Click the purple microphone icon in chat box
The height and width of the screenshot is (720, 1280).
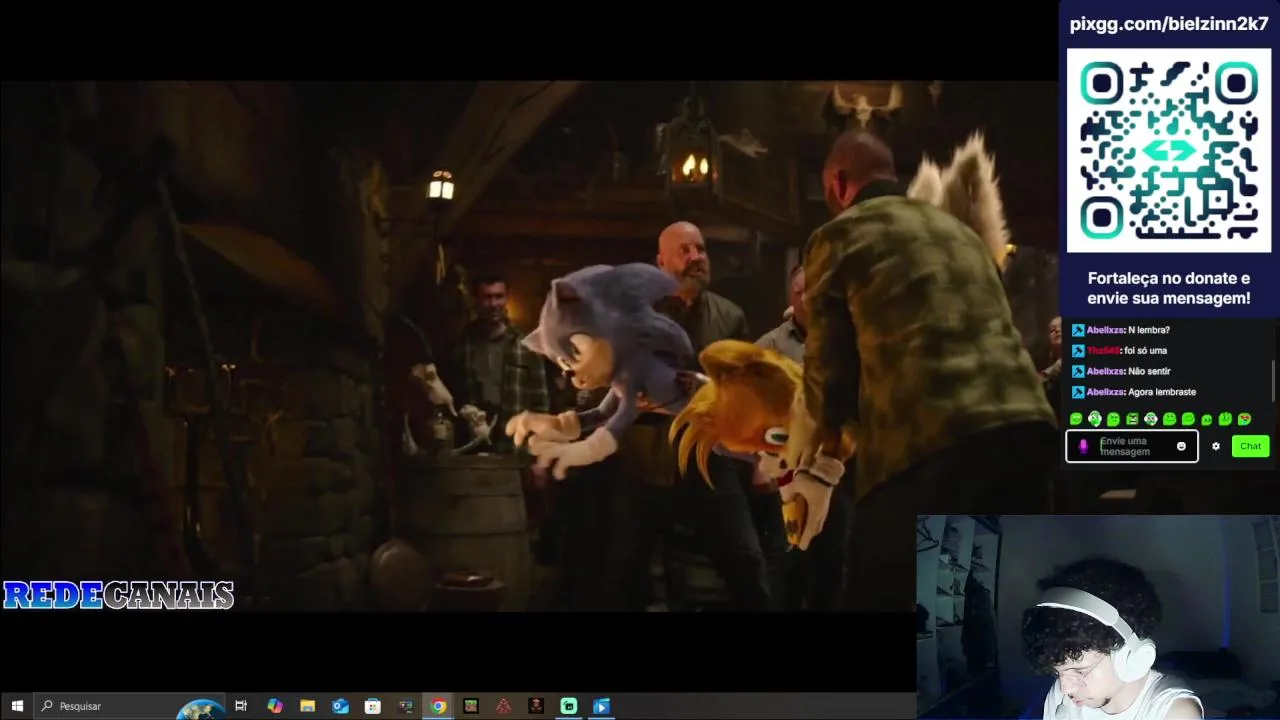pos(1083,446)
